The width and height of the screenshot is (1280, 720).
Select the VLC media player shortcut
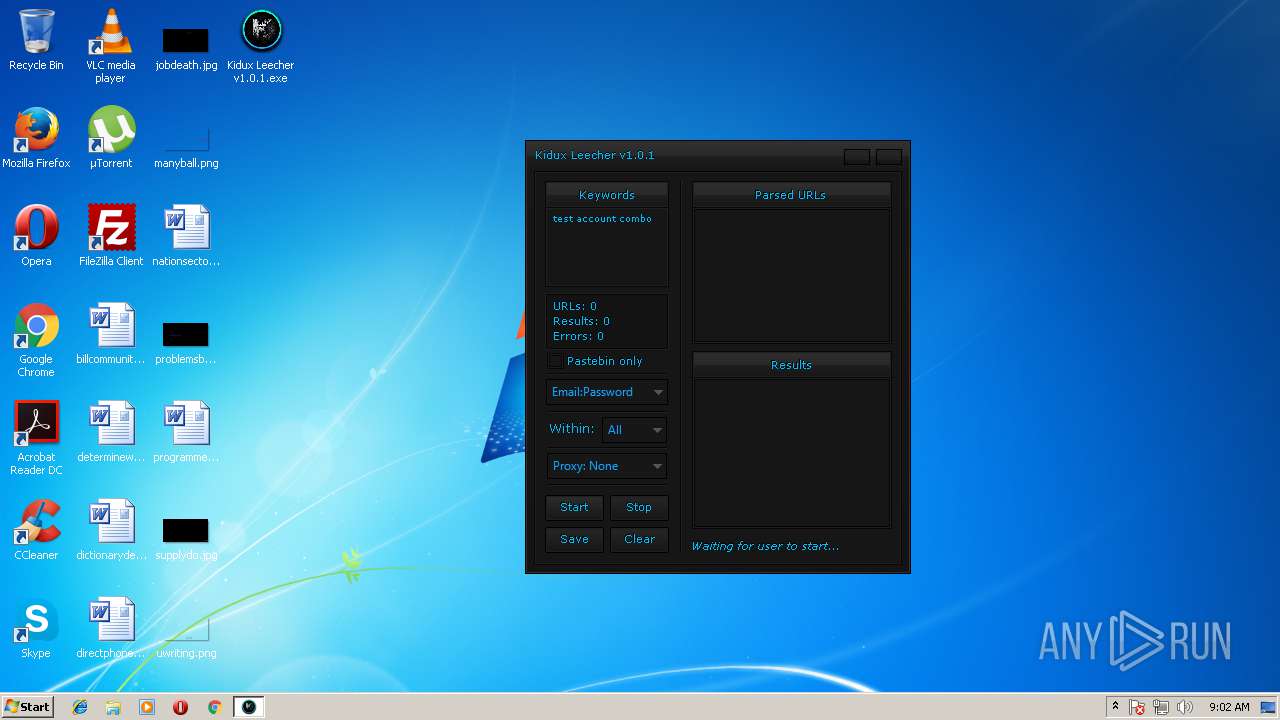pos(110,46)
